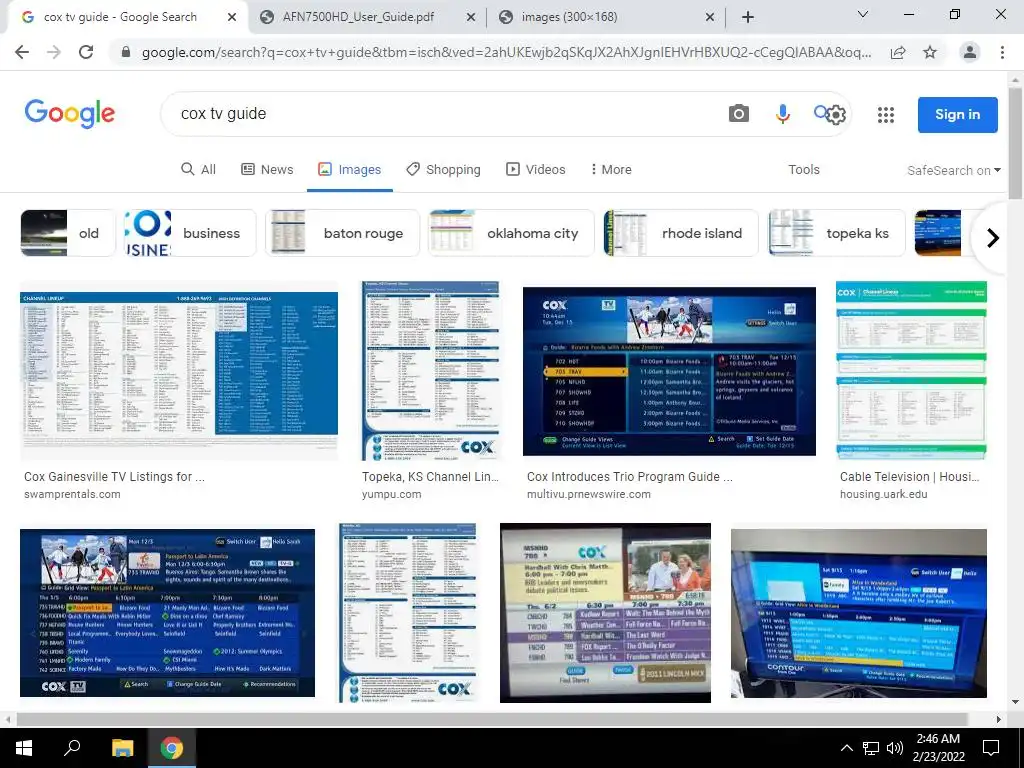Close the cox tv guide tab

pos(232,17)
